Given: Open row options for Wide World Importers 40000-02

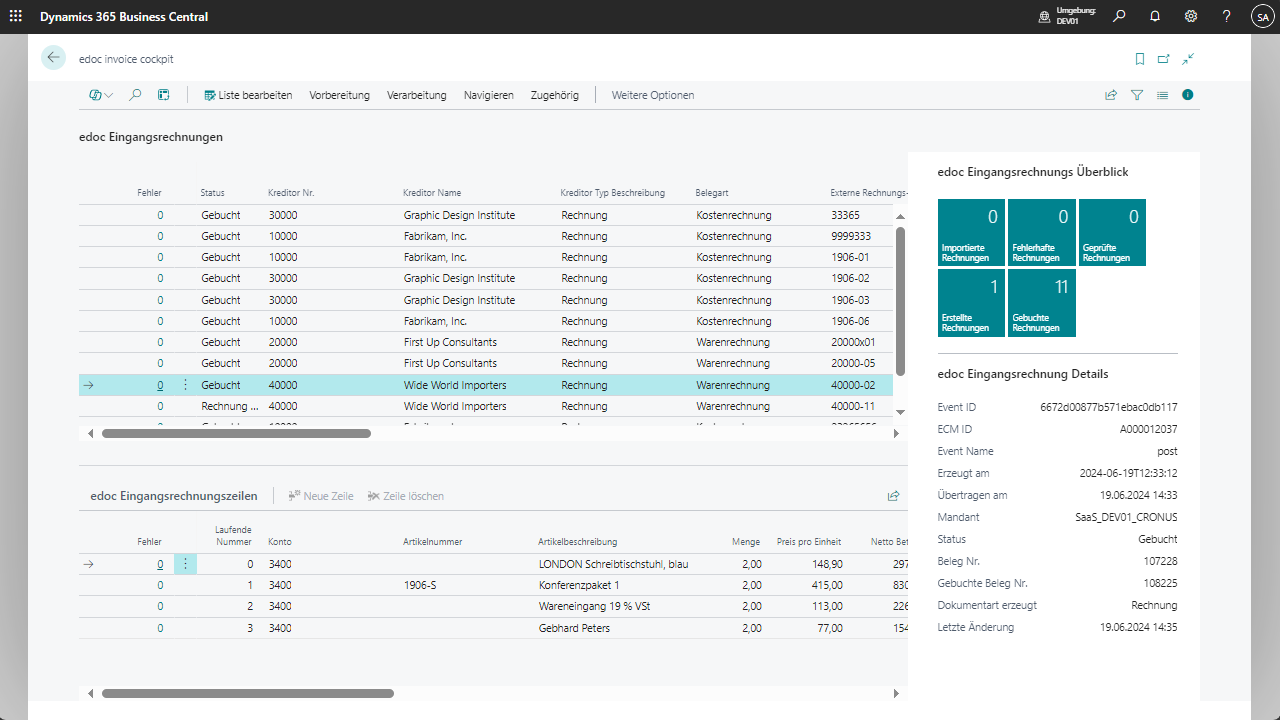Looking at the screenshot, I should point(185,385).
